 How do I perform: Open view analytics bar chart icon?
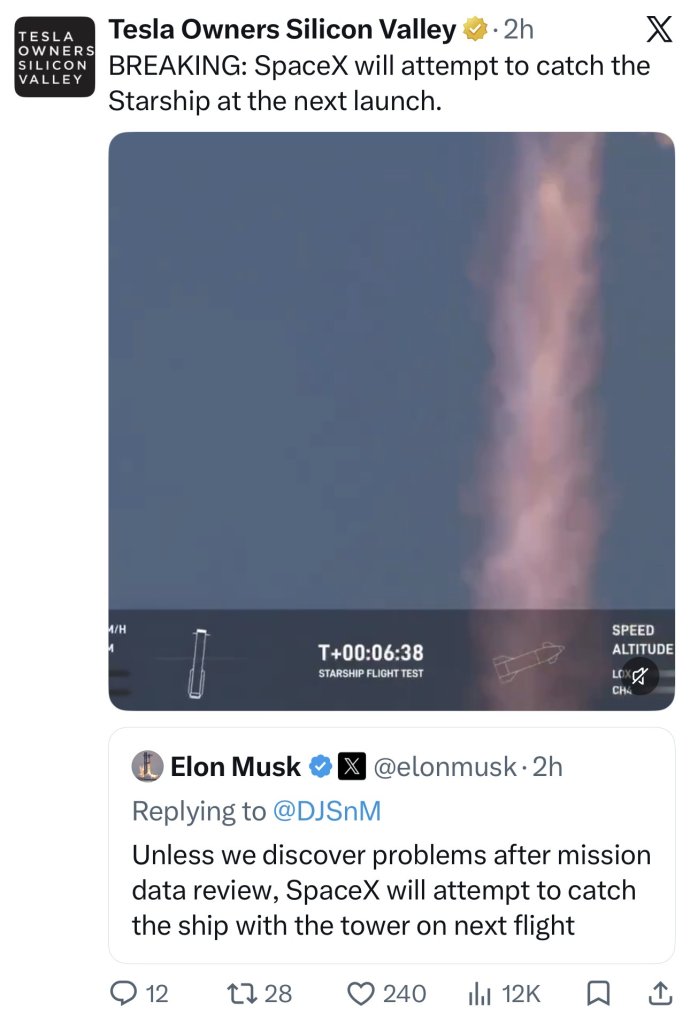click(479, 994)
